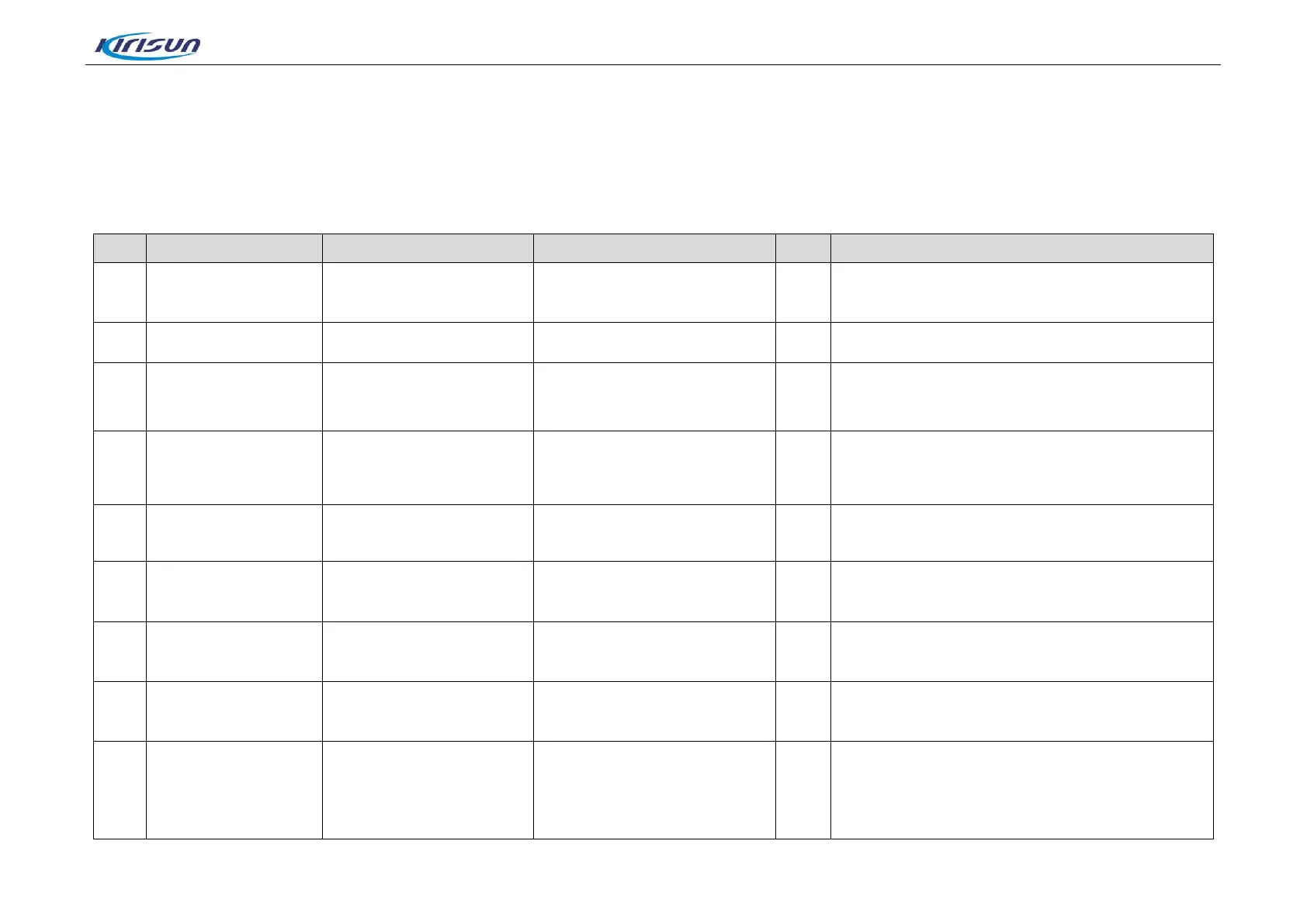Select the third gray header cell of the table

pos(428,248)
